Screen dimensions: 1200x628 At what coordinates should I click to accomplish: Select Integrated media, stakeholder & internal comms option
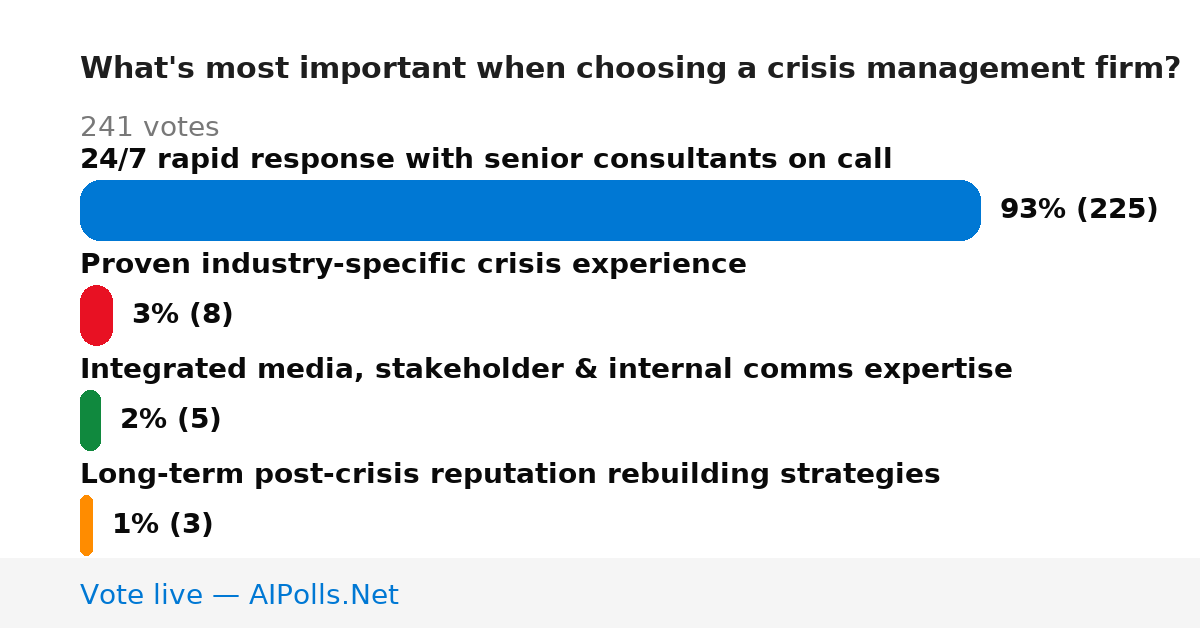[546, 369]
